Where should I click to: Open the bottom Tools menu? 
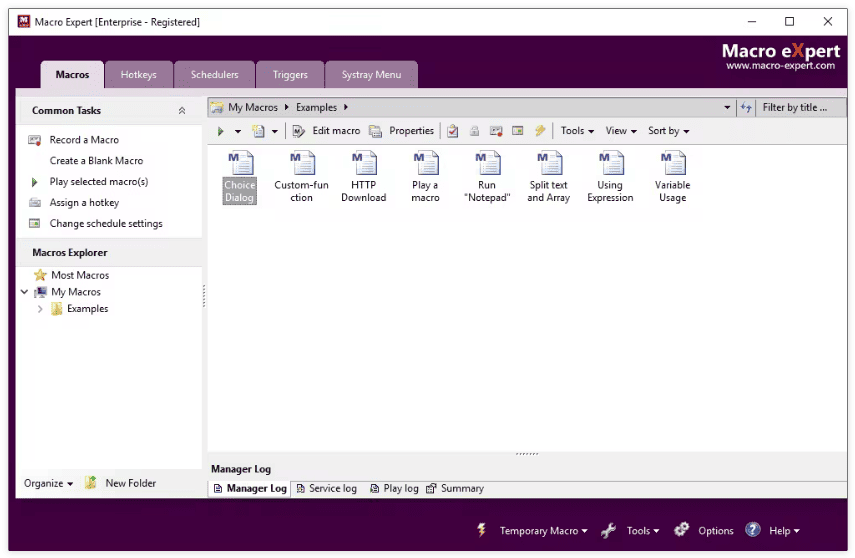pyautogui.click(x=643, y=531)
